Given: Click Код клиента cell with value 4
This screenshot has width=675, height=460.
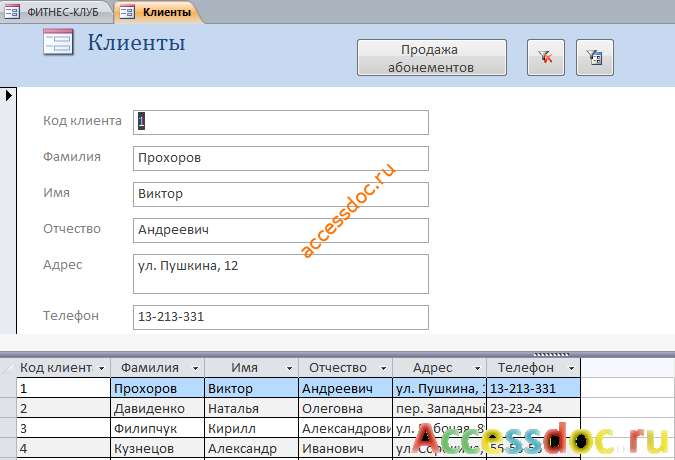Looking at the screenshot, I should click(64, 448).
